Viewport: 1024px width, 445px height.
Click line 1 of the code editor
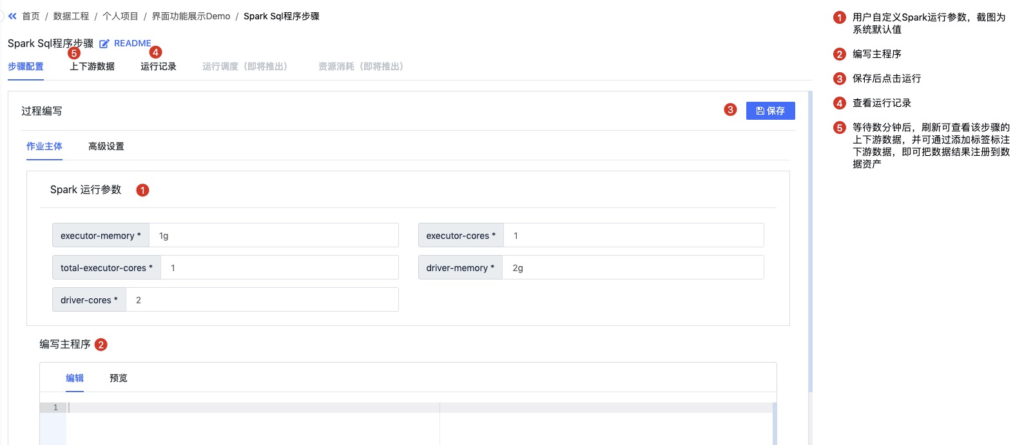(x=418, y=408)
